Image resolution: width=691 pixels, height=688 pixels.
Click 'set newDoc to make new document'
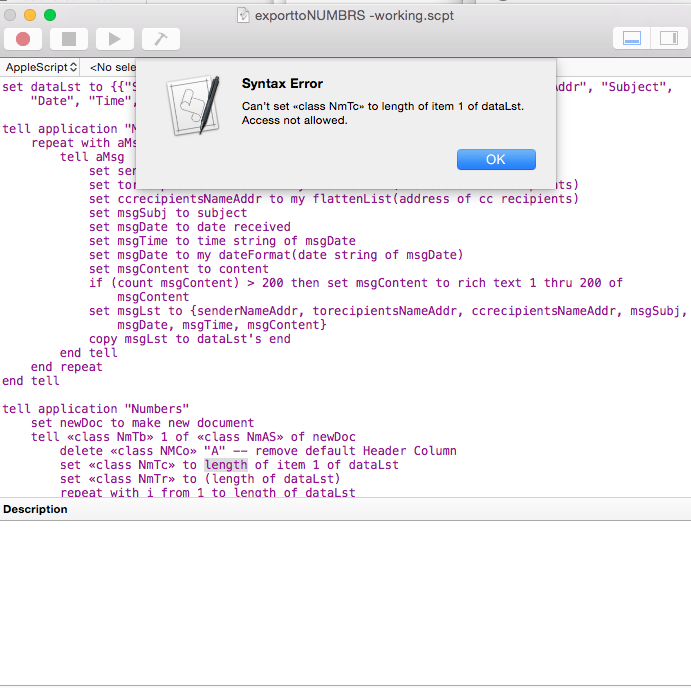(x=142, y=423)
